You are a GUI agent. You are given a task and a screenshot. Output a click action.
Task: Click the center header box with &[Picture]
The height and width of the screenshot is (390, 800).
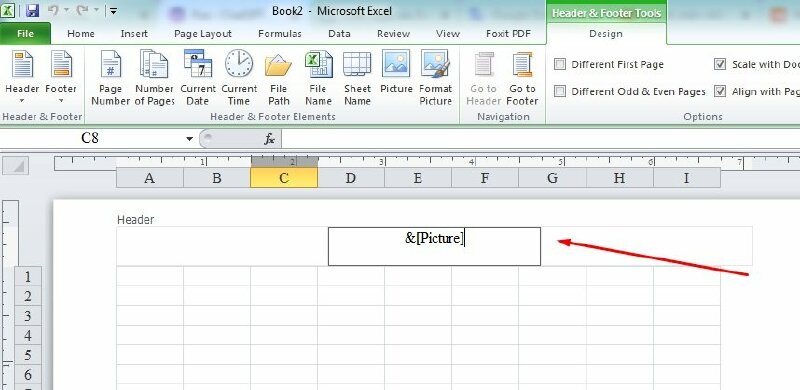click(x=434, y=246)
